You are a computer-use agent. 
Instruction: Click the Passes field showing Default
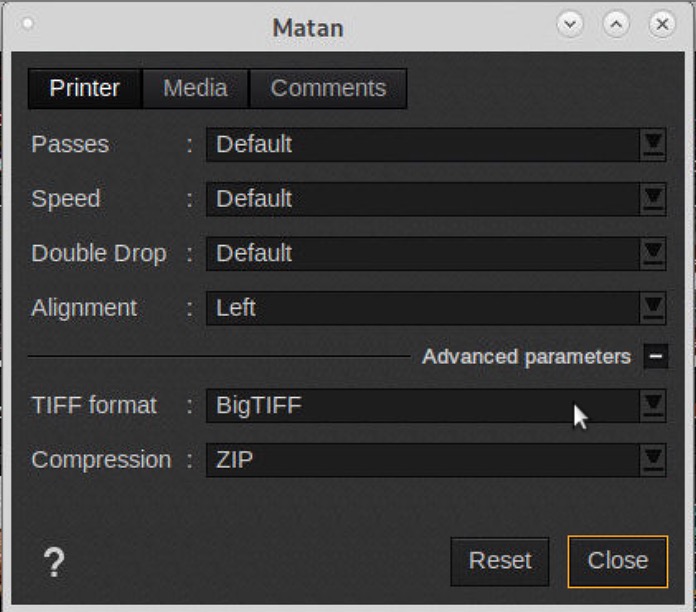[422, 145]
